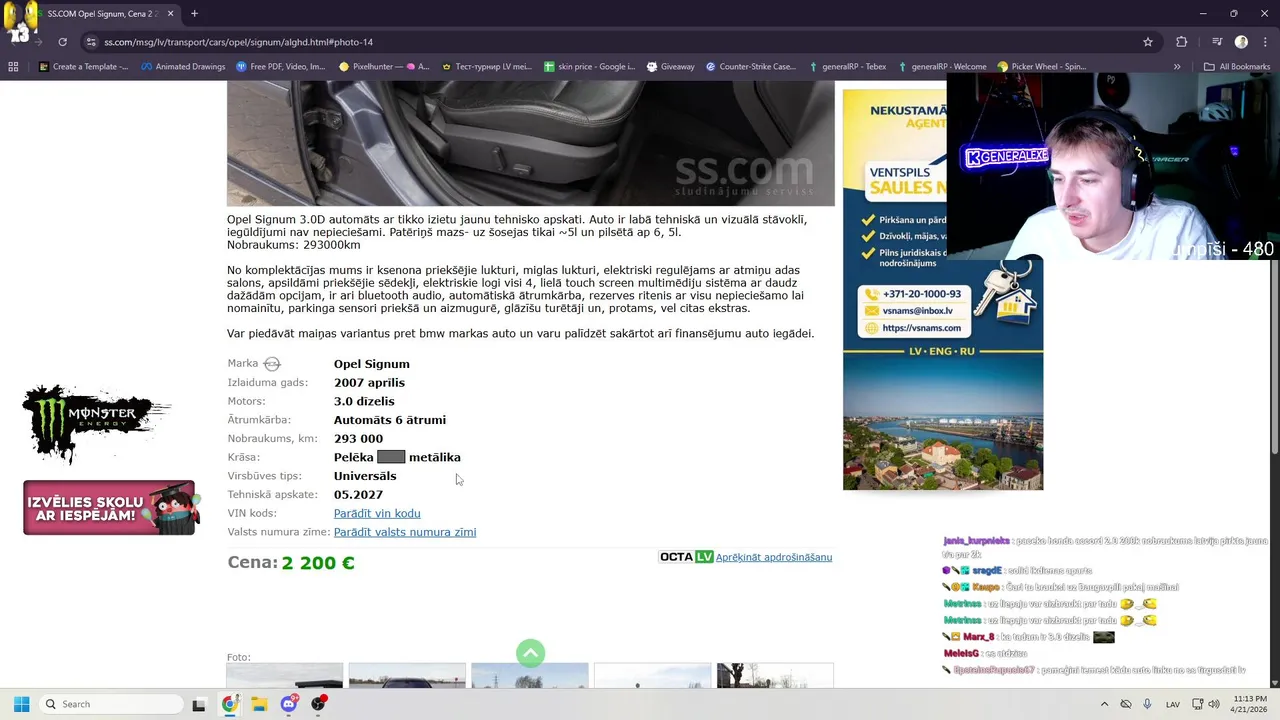Image resolution: width=1280 pixels, height=720 pixels.
Task: Open volume speaker icon in tray
Action: pyautogui.click(x=1213, y=704)
